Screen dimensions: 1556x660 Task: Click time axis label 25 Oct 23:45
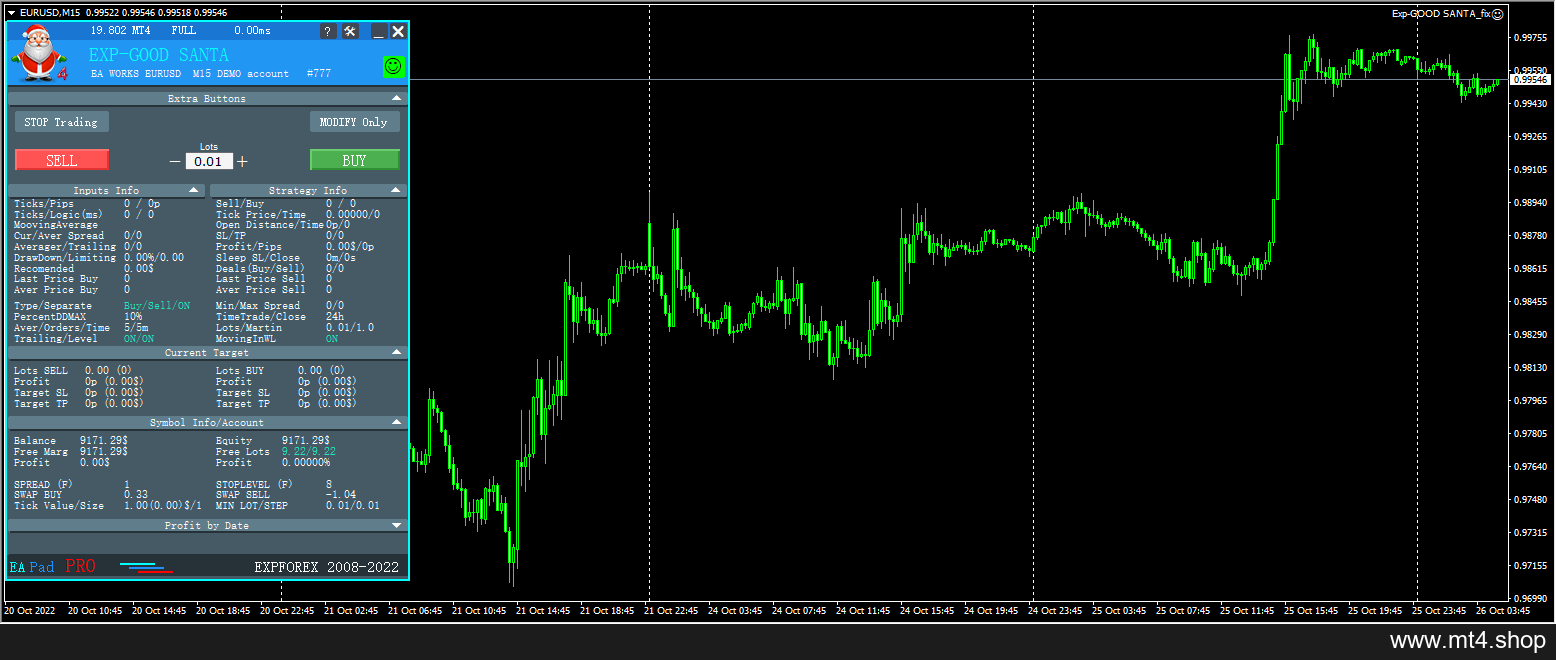[x=1440, y=609]
